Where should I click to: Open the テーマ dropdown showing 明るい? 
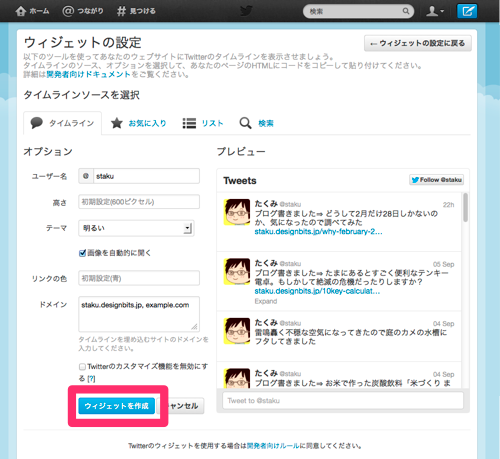coord(136,228)
